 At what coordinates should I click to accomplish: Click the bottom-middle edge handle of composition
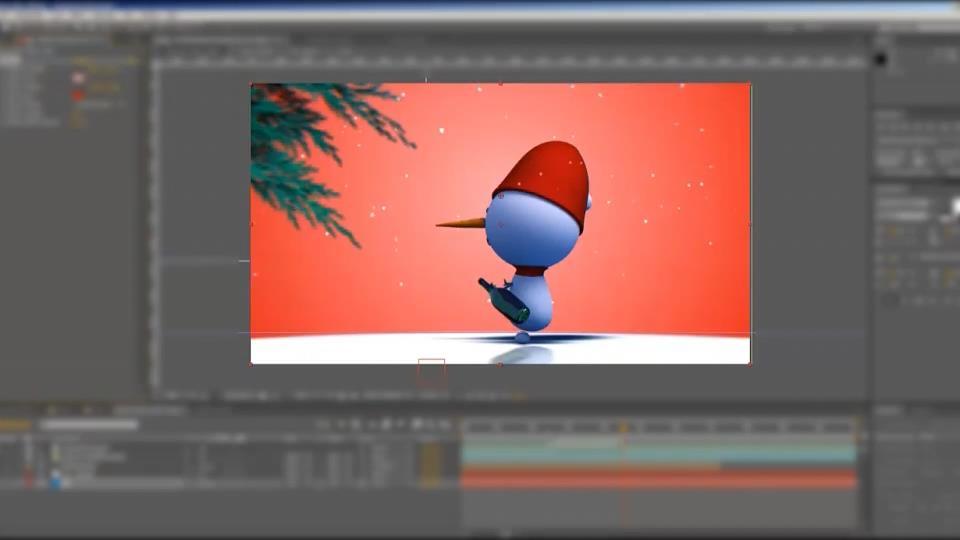[x=501, y=364]
